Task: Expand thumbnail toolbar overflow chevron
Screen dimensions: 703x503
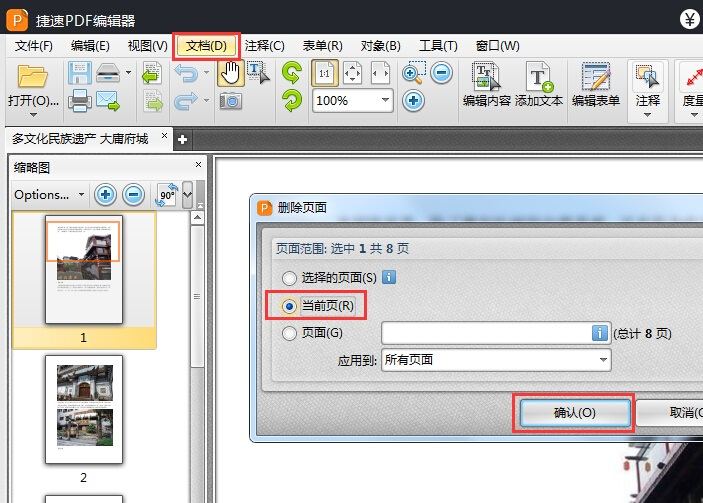Action: tap(187, 195)
